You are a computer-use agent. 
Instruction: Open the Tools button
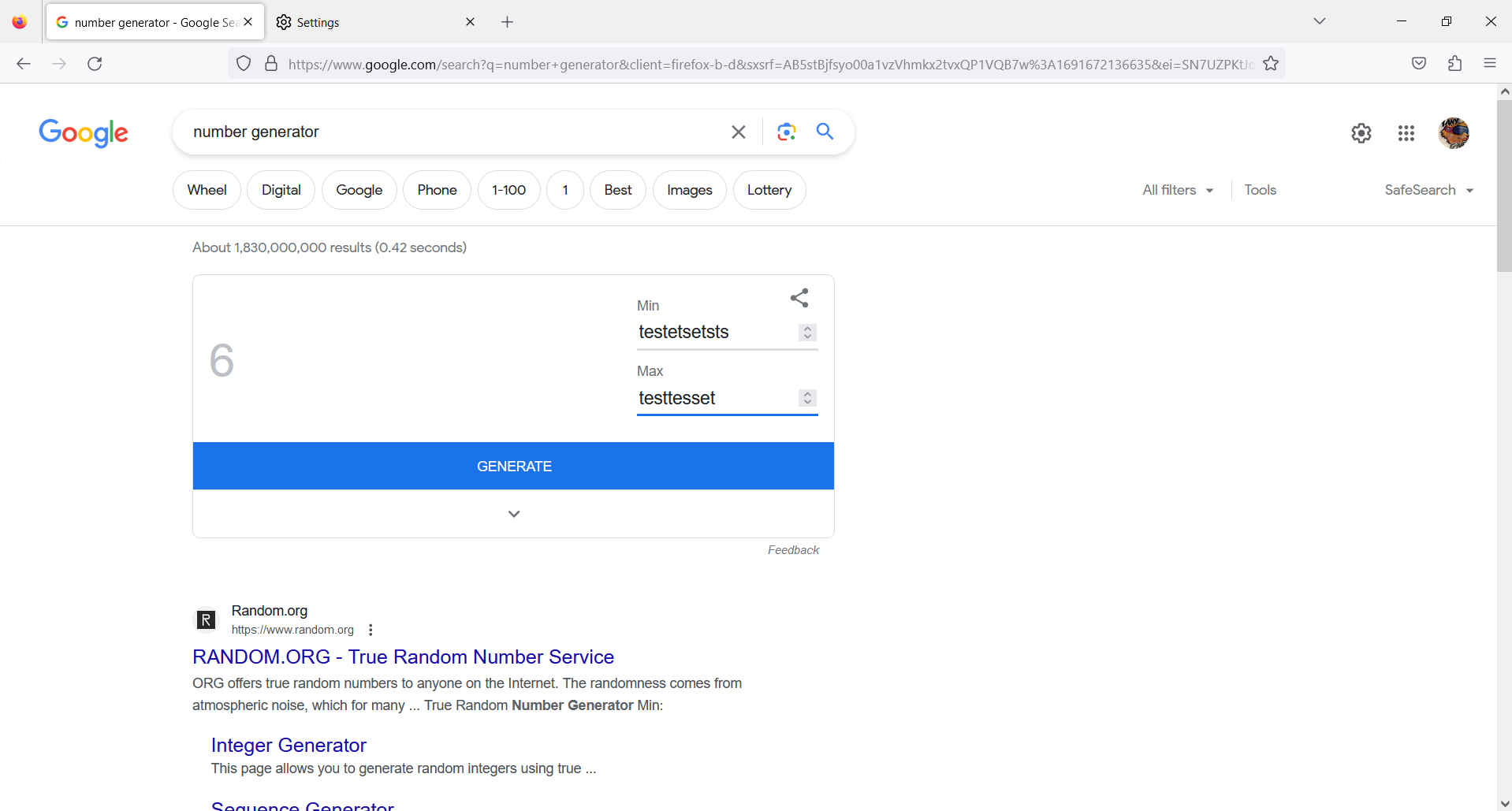click(x=1260, y=190)
